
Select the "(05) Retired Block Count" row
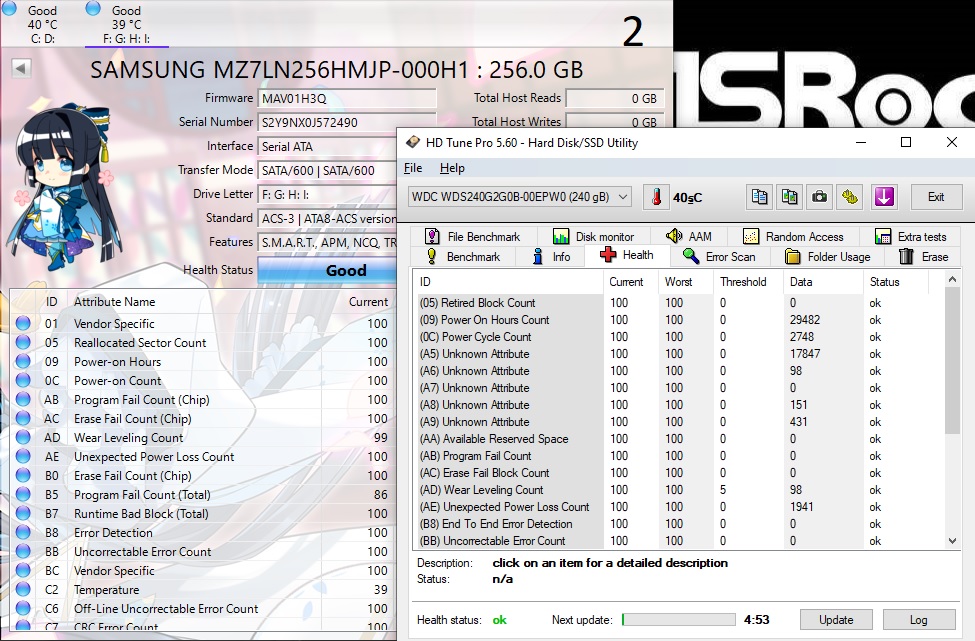click(679, 303)
